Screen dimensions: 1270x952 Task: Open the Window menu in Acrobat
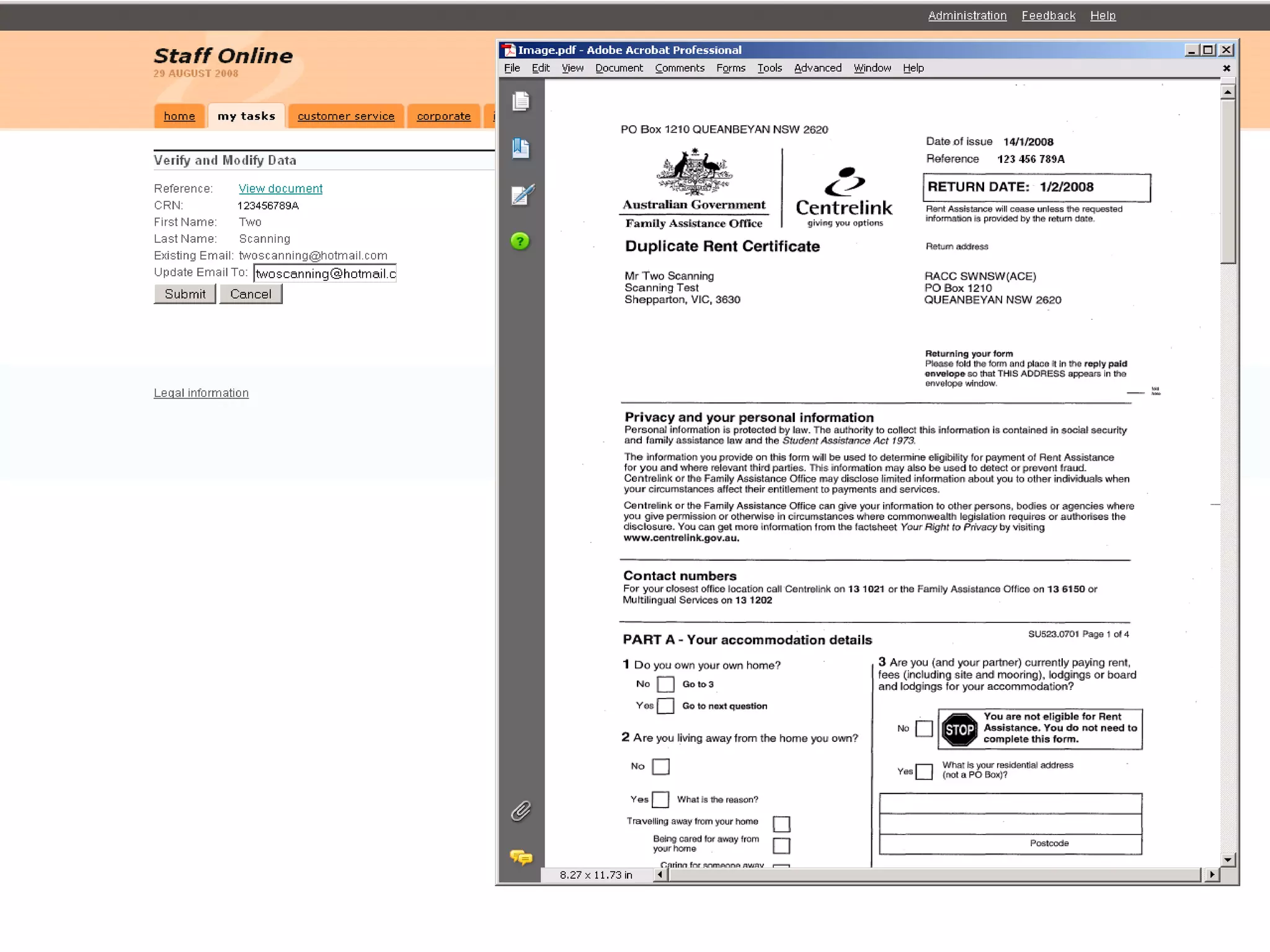(x=872, y=68)
